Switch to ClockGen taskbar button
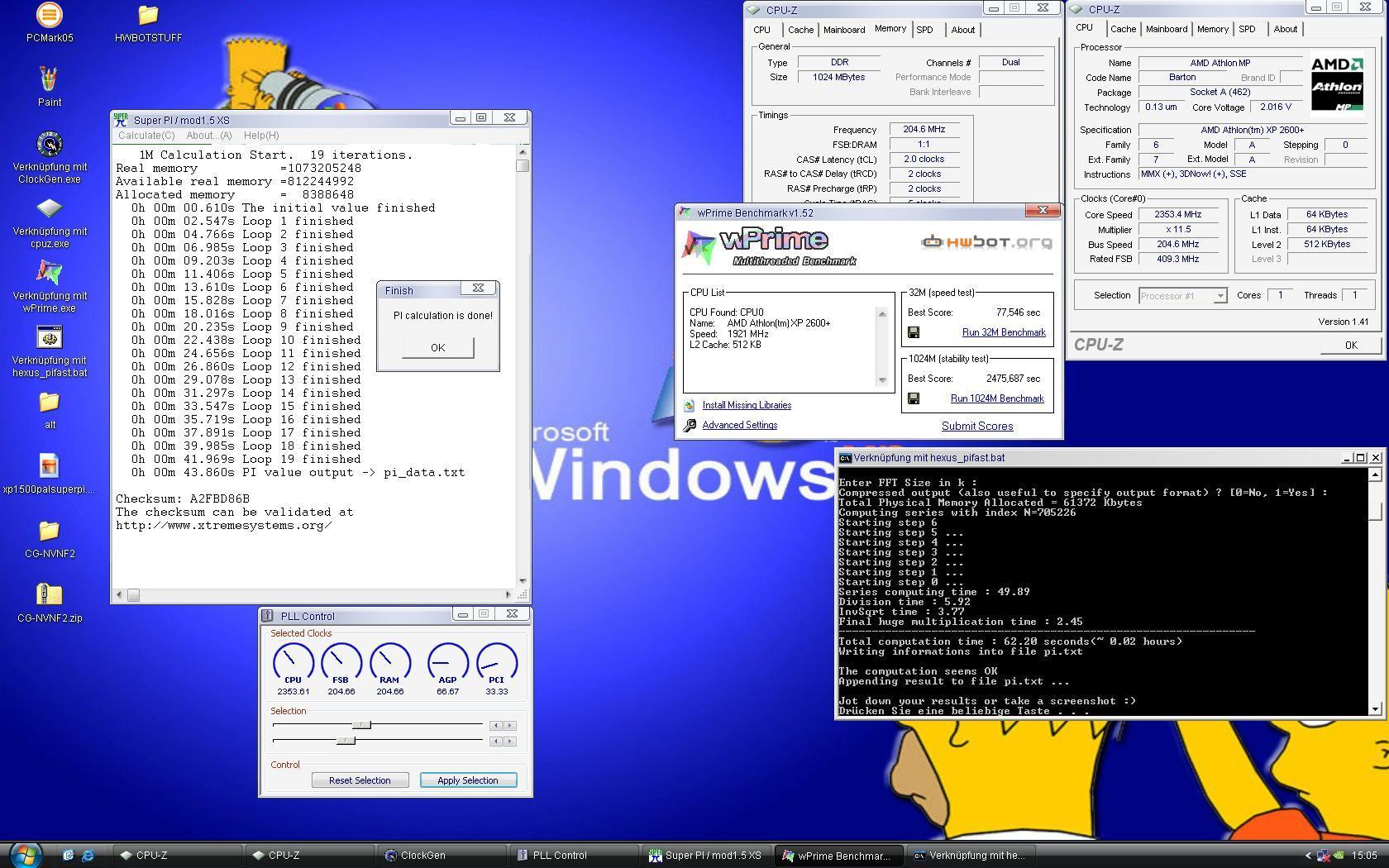 (442, 856)
